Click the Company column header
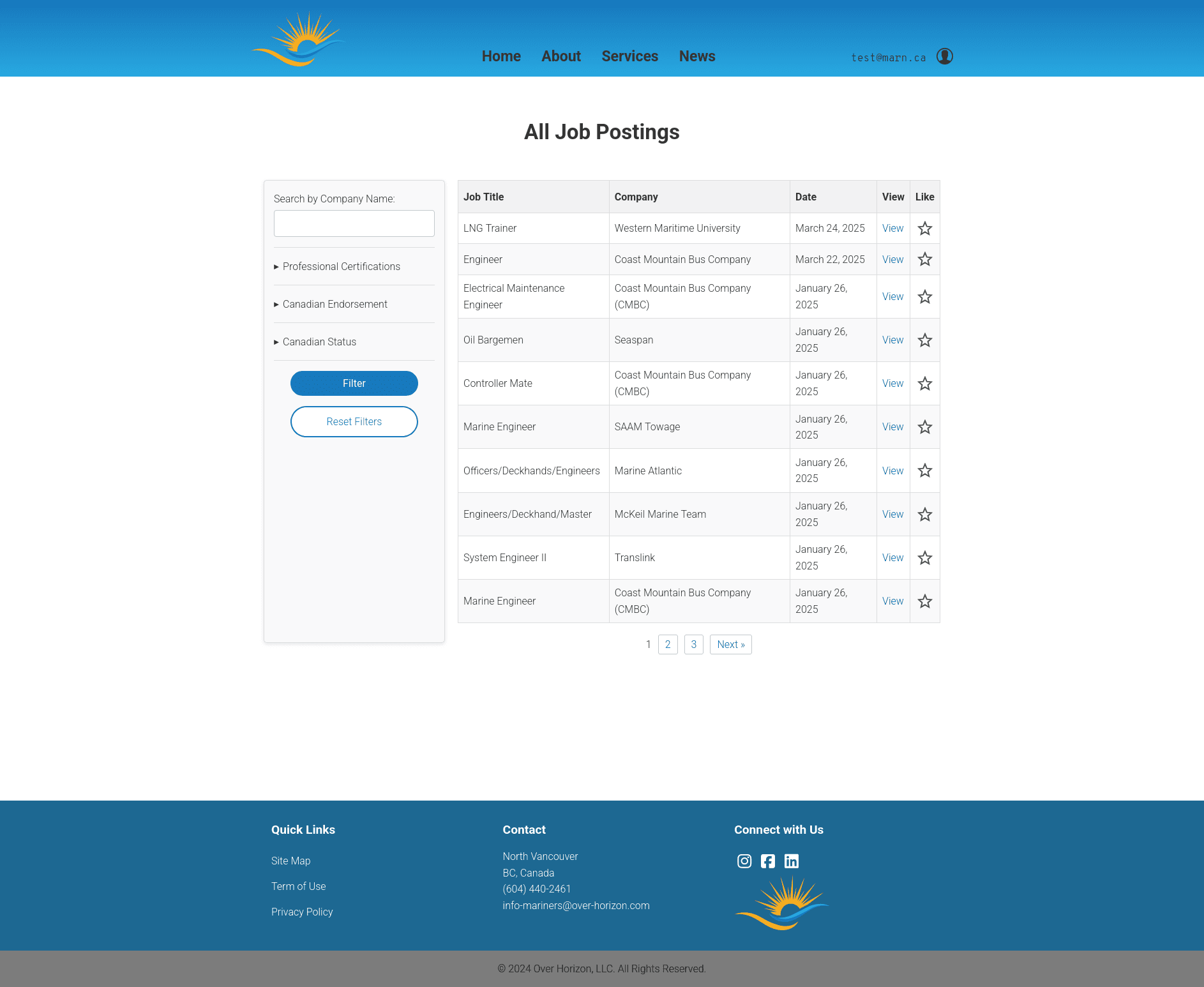This screenshot has height=987, width=1204. pos(699,197)
